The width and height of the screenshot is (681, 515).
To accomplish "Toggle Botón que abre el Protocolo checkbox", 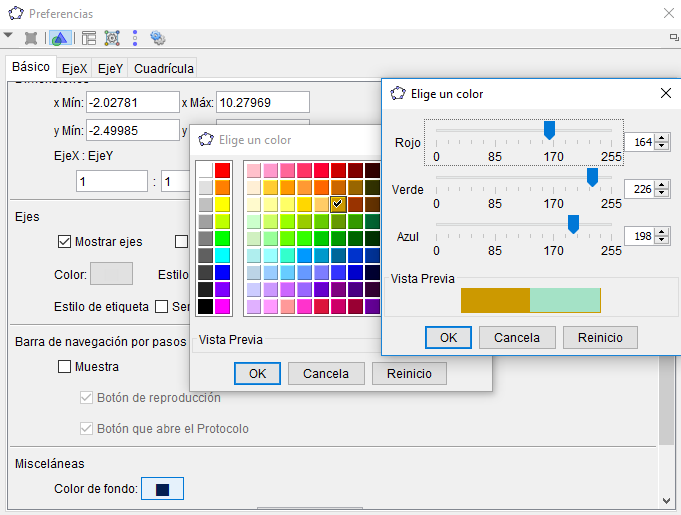I will [x=86, y=429].
